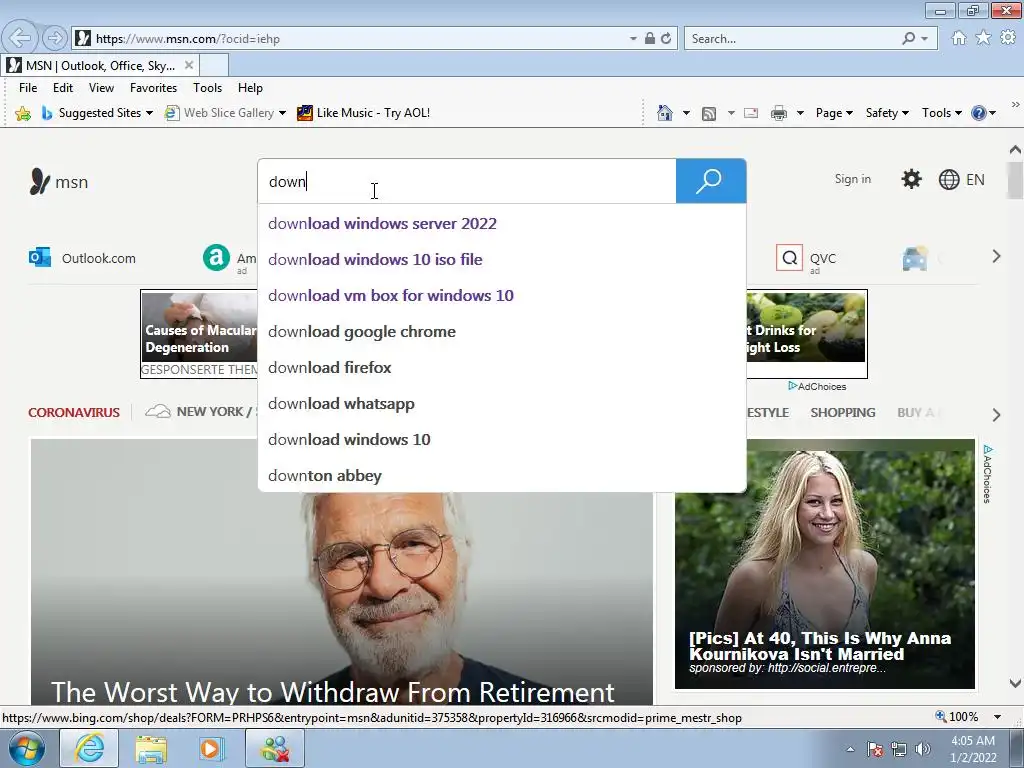Click the page vertical scrollbar thumb
This screenshot has height=768, width=1024.
1015,180
